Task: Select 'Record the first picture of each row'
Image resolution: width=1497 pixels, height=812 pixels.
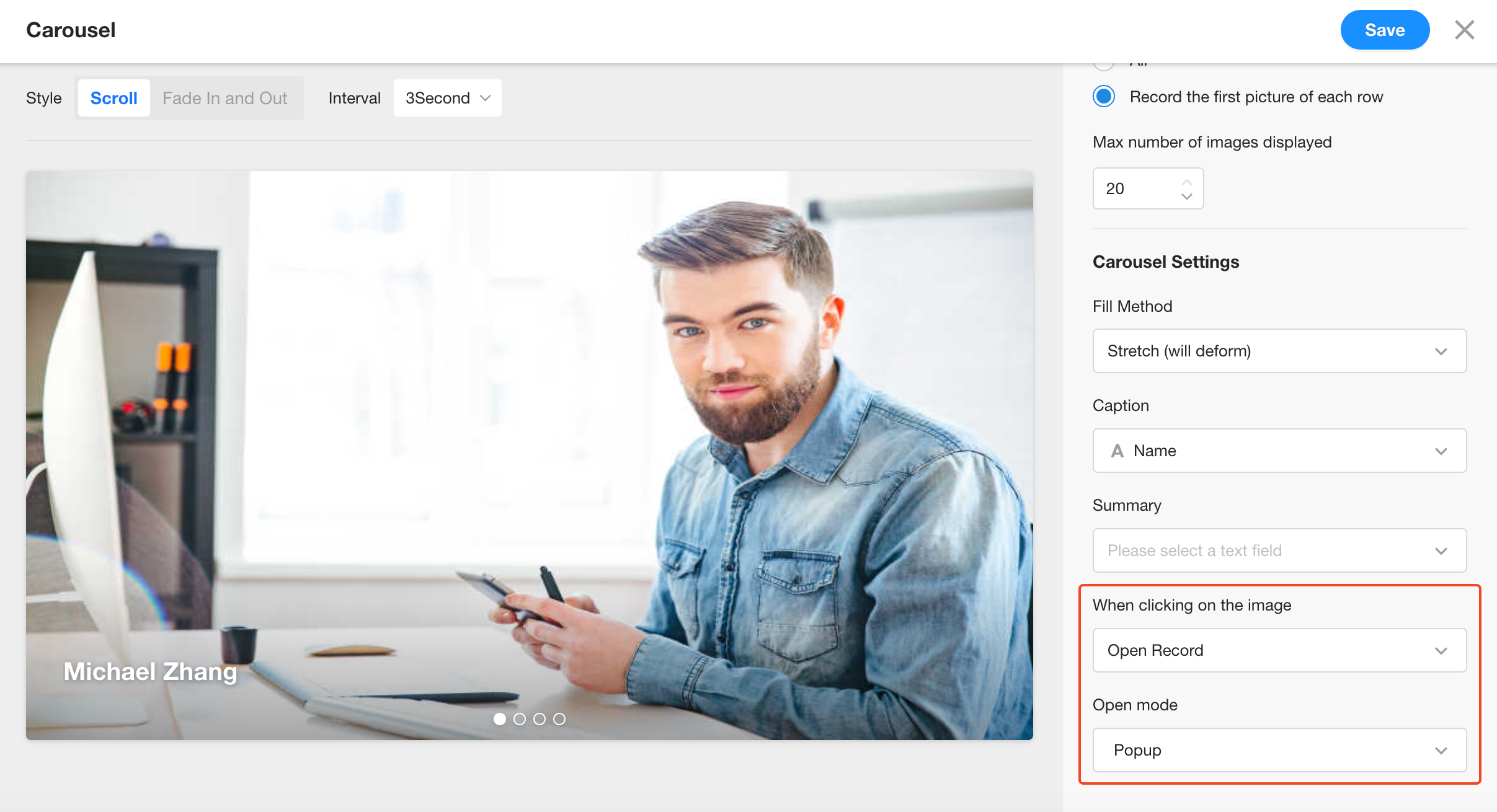Action: click(1104, 97)
